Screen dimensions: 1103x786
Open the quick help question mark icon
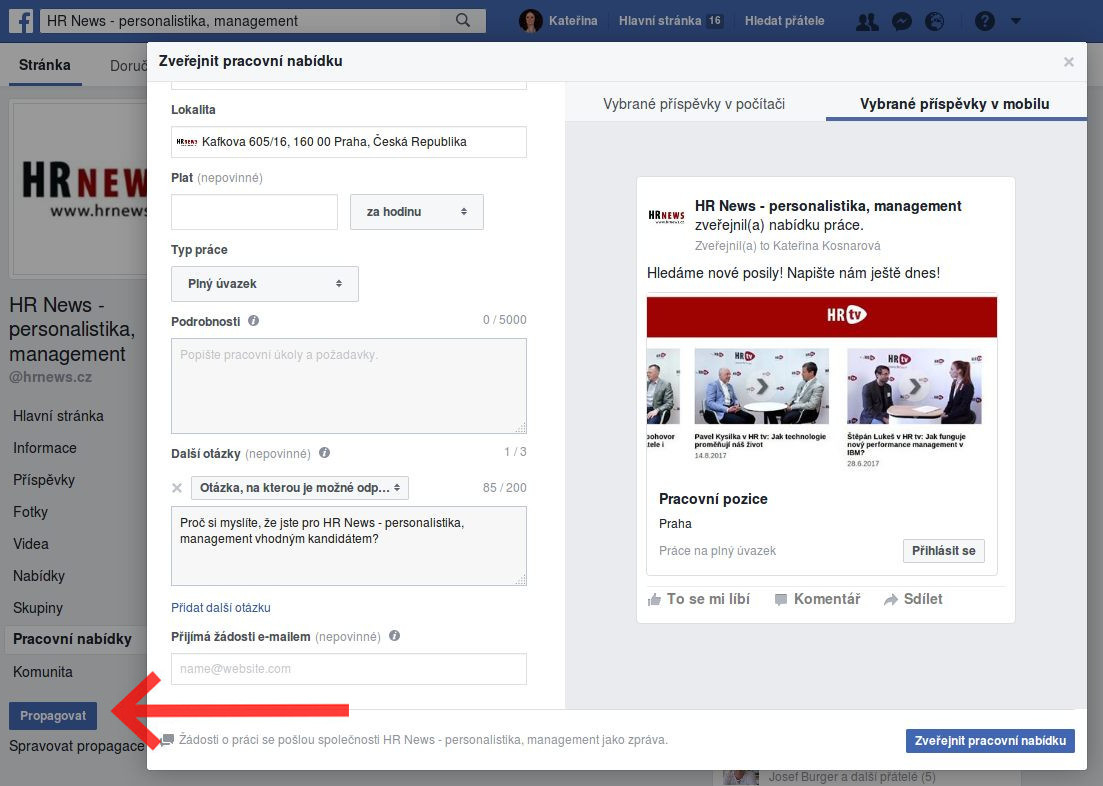click(985, 21)
